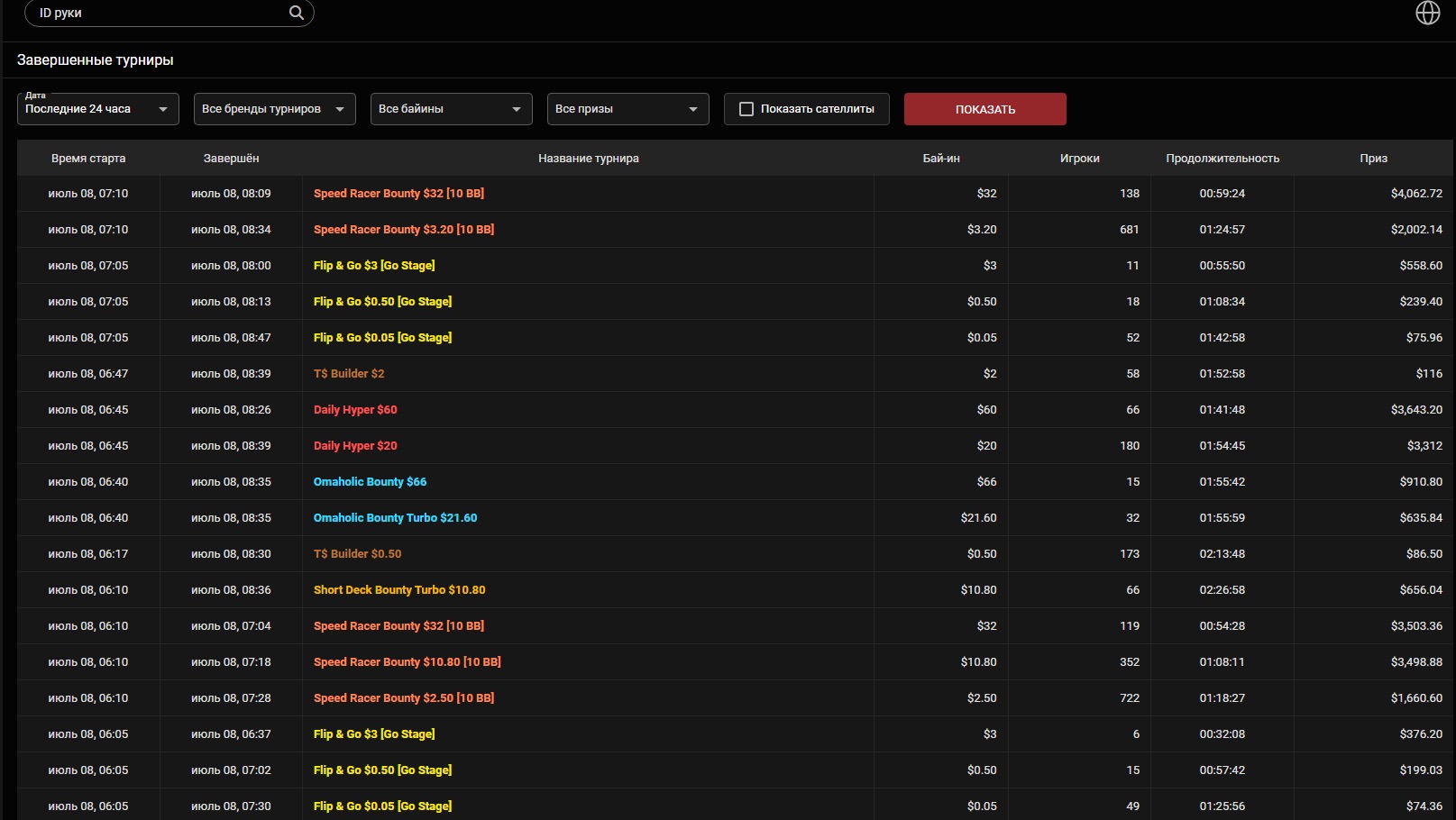
Task: Open Speed Racer Bounty $10.80 [10 BB]
Action: coord(407,662)
